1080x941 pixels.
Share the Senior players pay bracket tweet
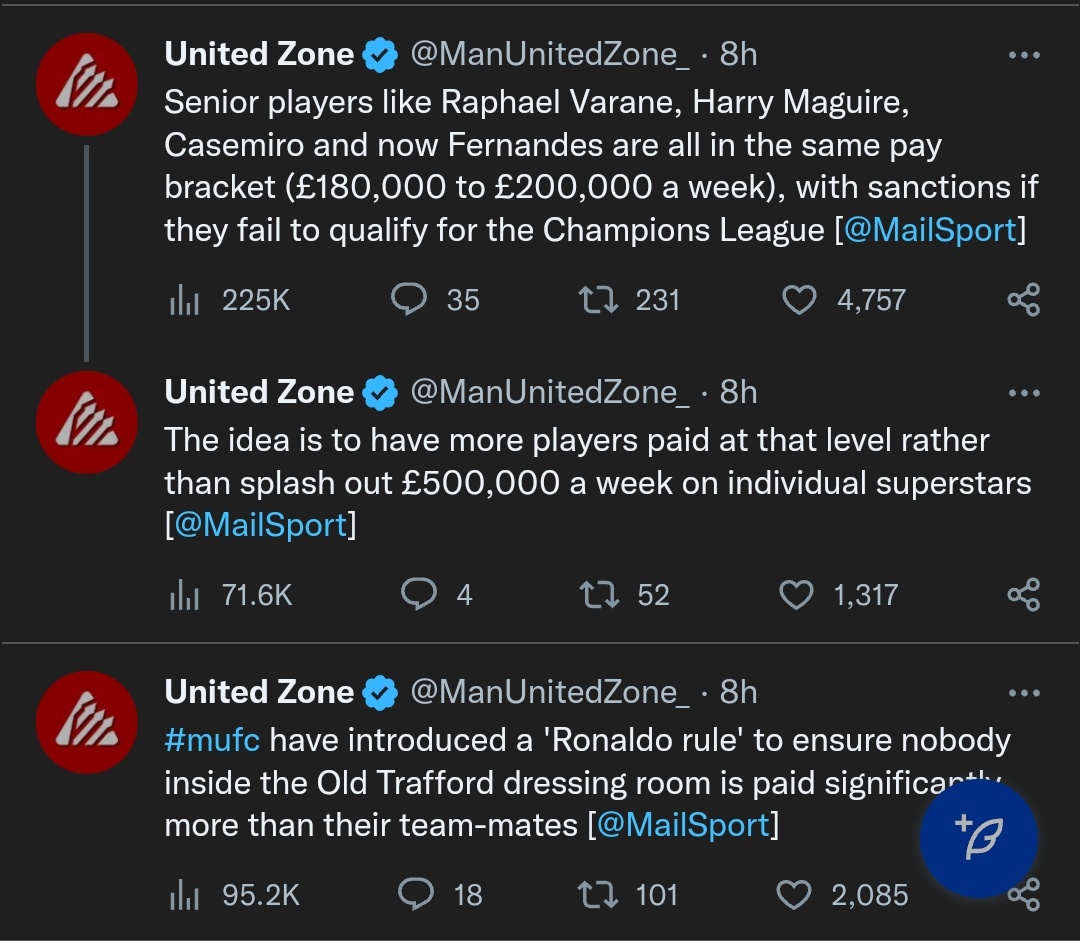(x=1023, y=300)
